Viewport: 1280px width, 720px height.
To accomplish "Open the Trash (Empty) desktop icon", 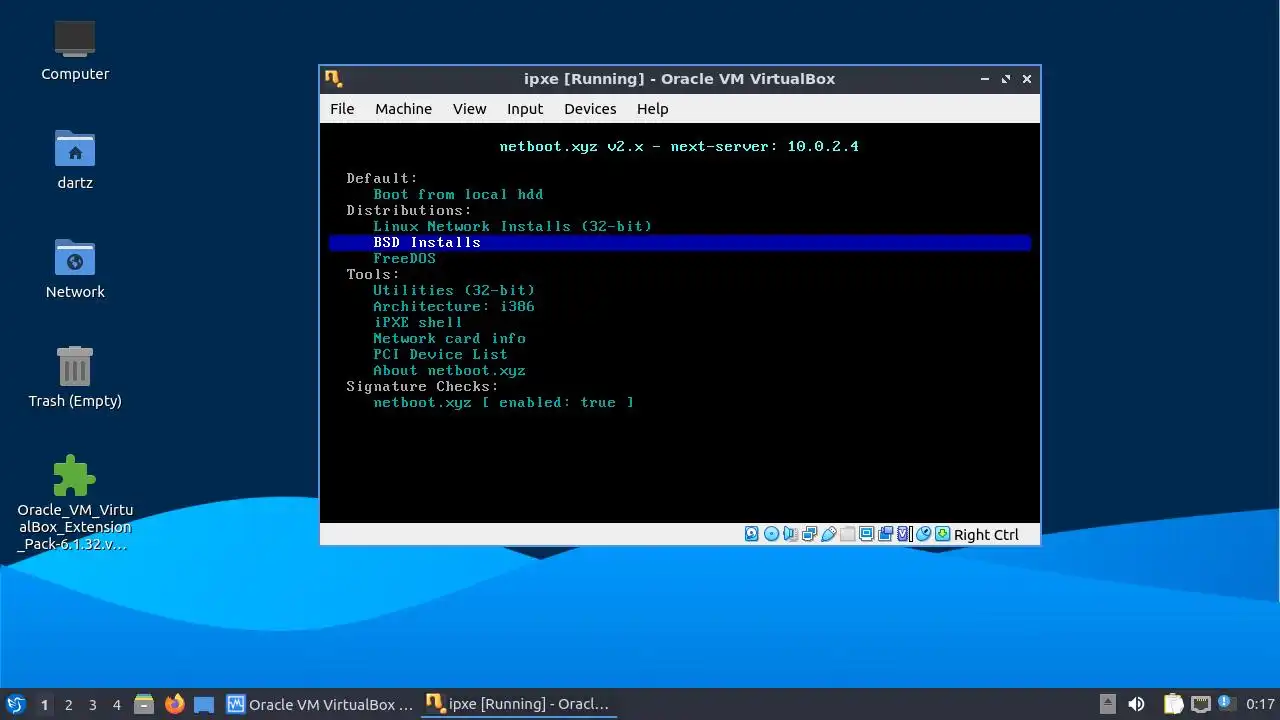I will click(75, 377).
